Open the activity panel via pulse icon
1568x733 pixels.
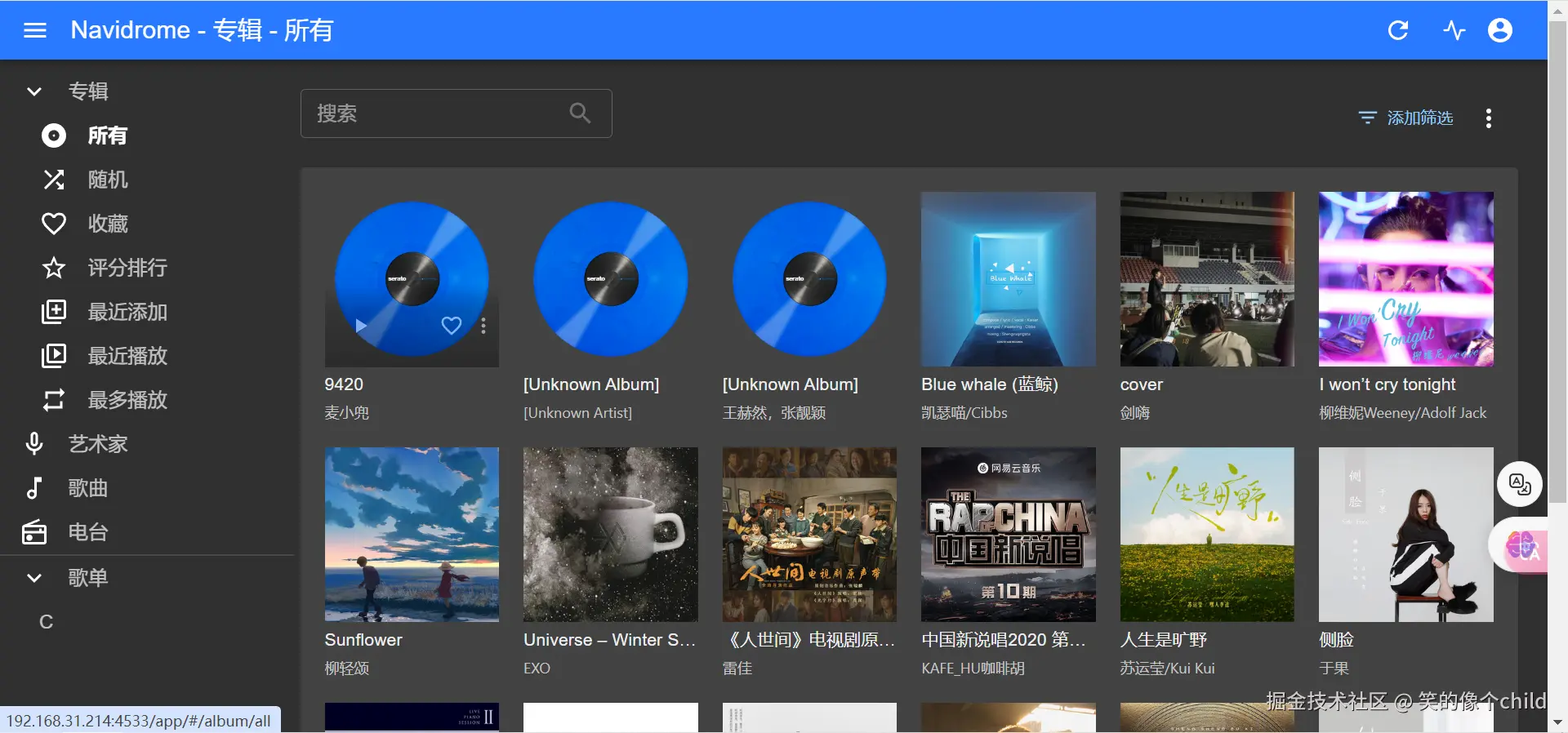point(1454,30)
